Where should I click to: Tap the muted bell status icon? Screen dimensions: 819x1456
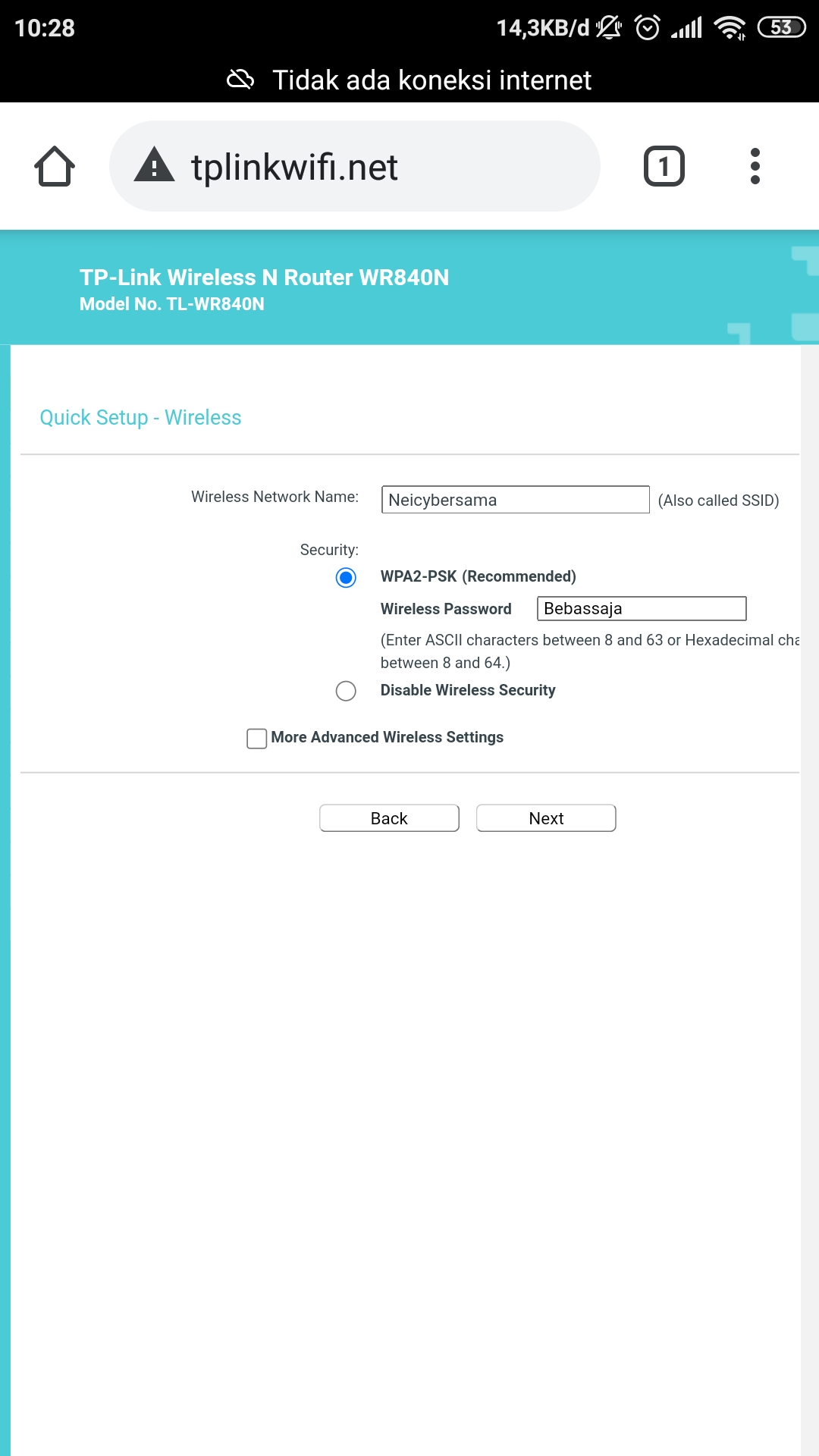pos(608,28)
